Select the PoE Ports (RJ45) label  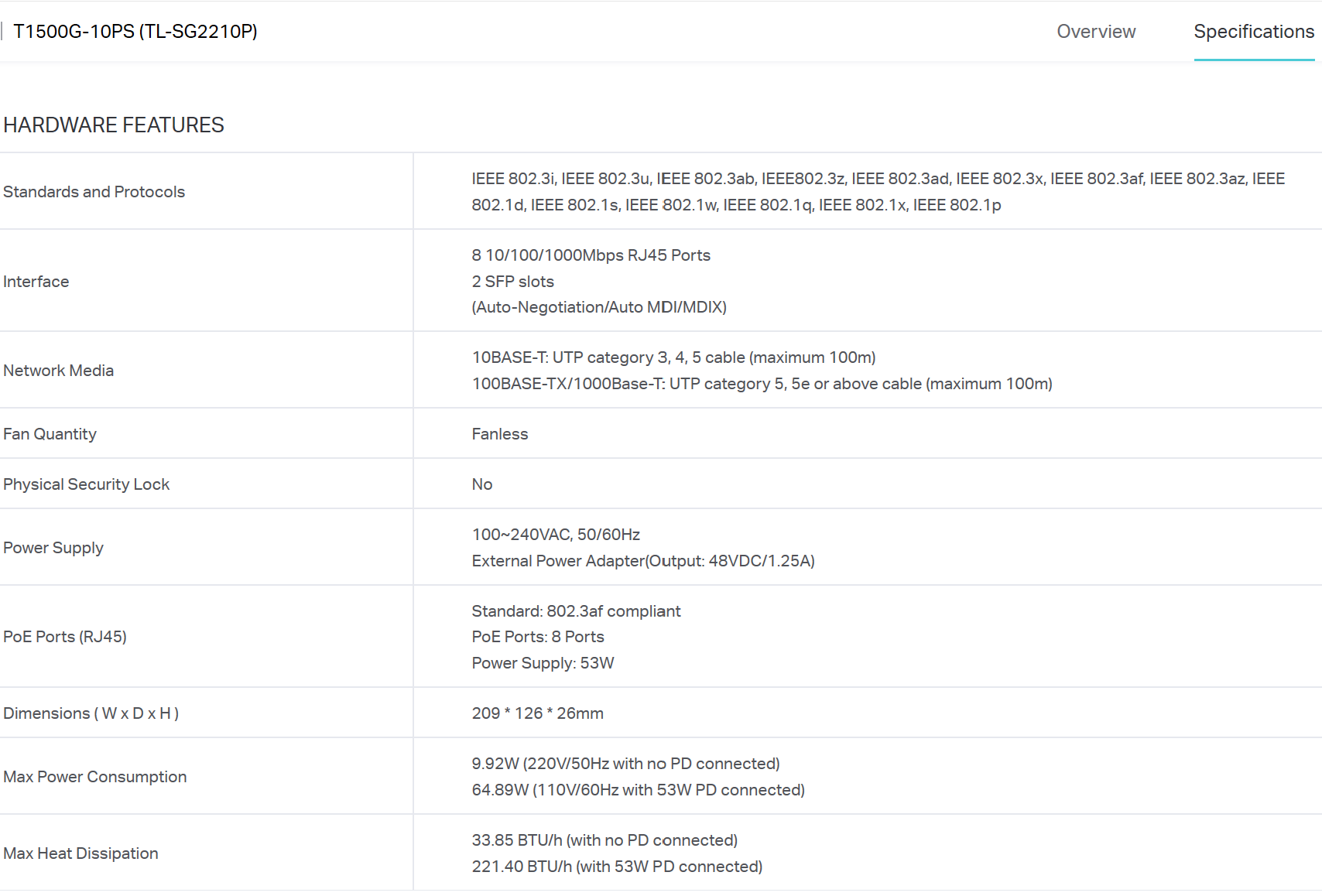tap(65, 637)
